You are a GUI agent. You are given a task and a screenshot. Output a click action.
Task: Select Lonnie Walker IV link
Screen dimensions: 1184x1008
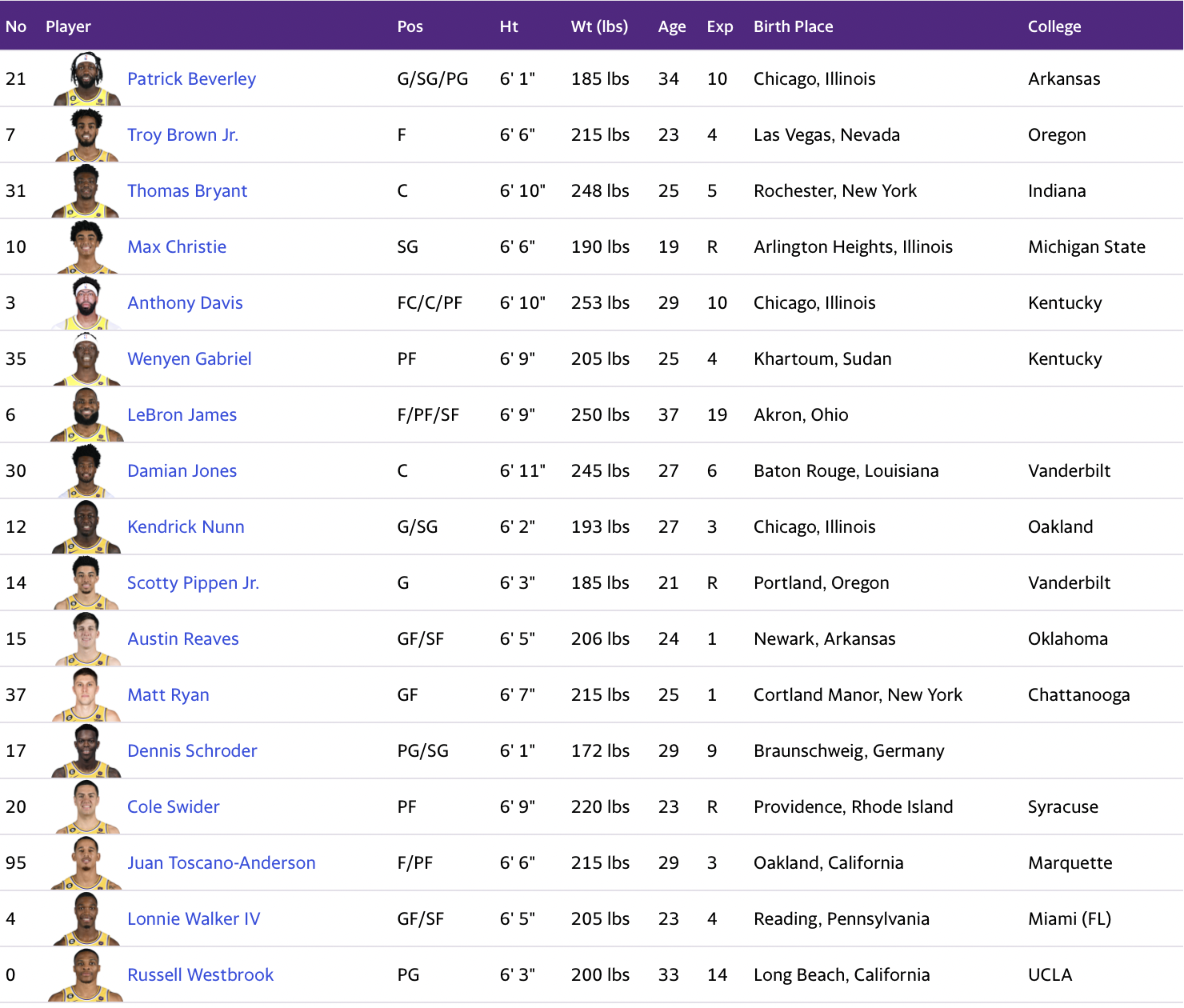coord(194,918)
